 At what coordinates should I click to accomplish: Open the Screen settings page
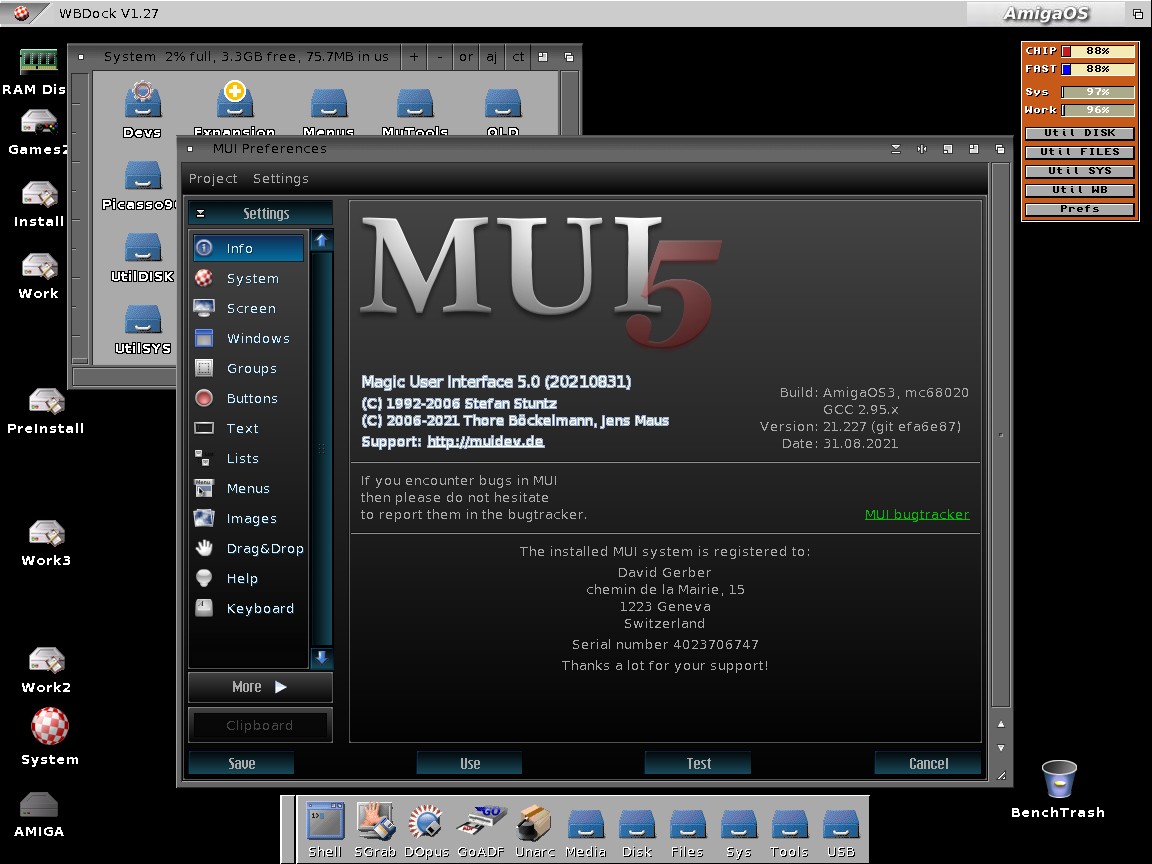(x=248, y=309)
